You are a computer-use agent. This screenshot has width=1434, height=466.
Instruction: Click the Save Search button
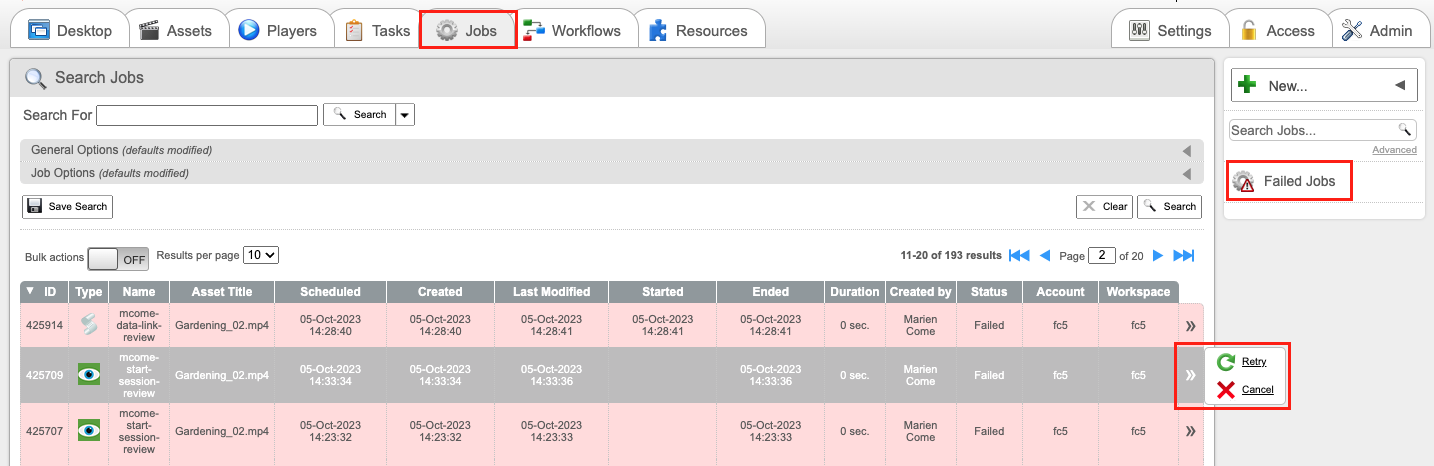[x=68, y=206]
